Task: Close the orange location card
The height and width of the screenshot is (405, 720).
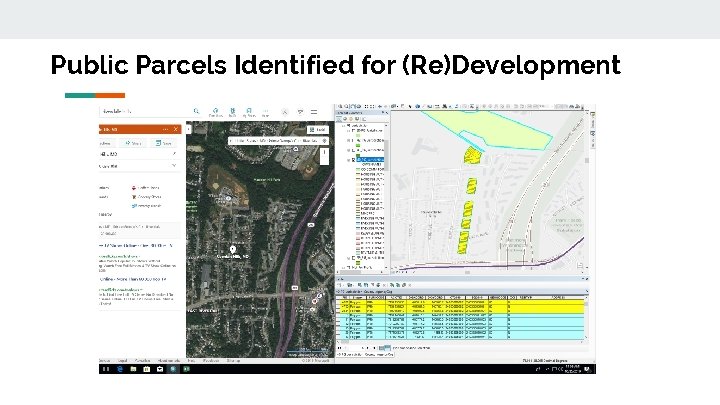Action: 175,129
